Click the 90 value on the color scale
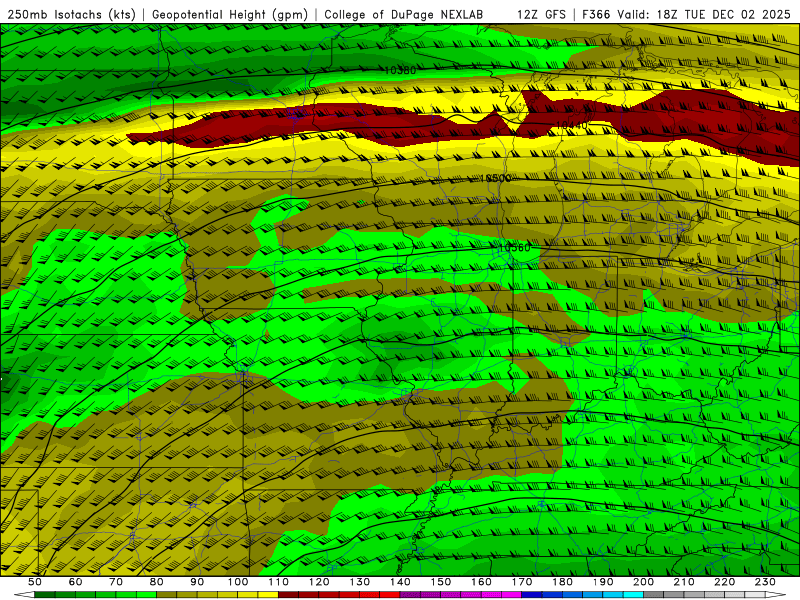This screenshot has height=600, width=800. tap(197, 582)
